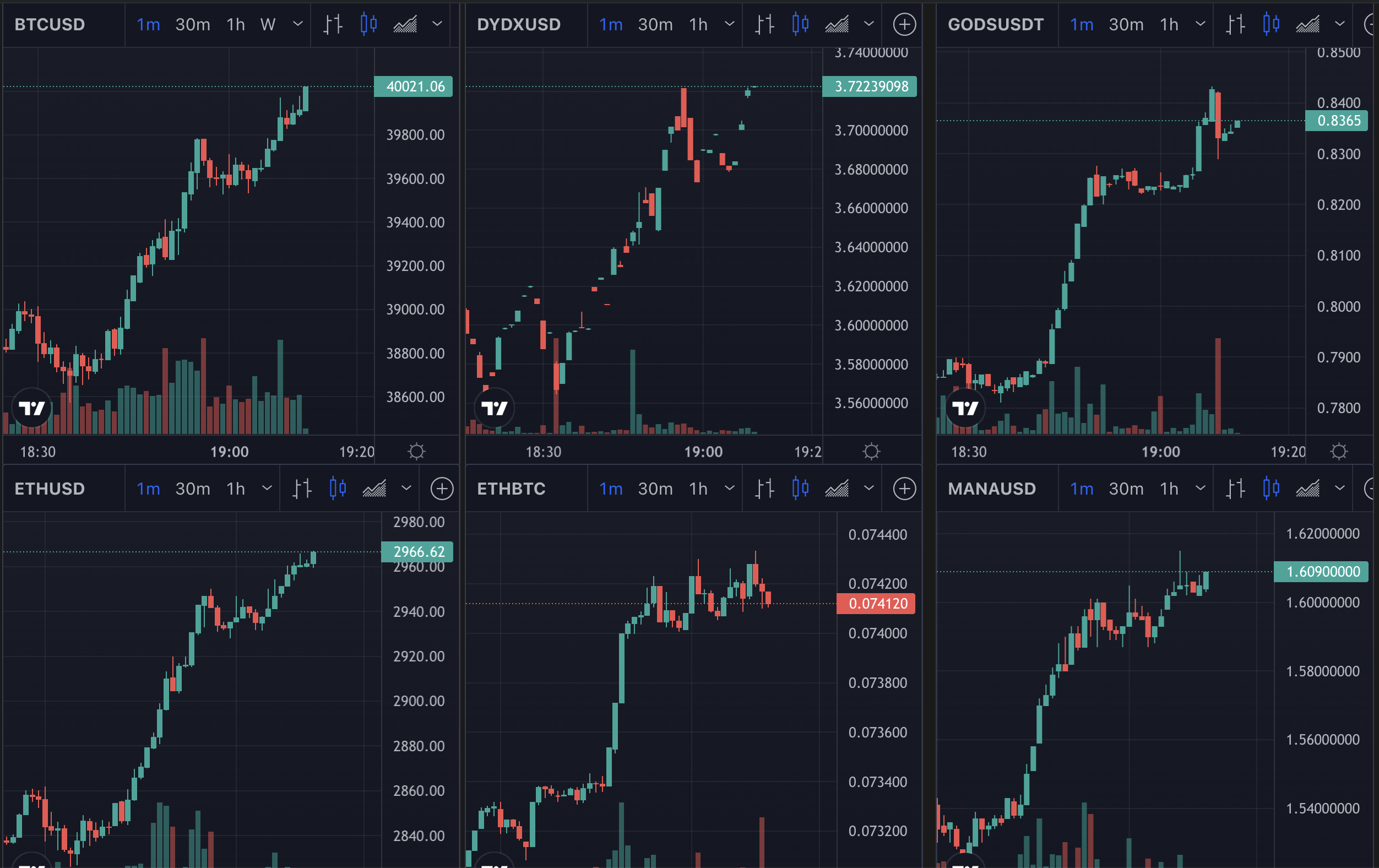Expand more timeframes dropdown in GODSUSDT panel
Screen dimensions: 1379x868
[x=1201, y=24]
